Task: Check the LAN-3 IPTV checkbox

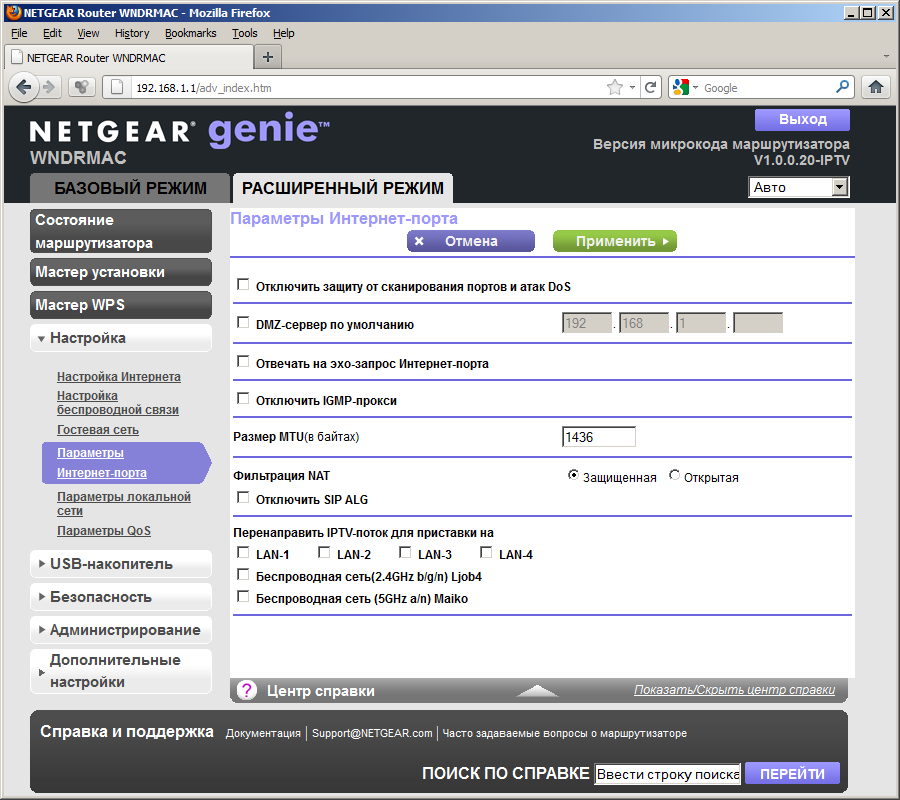Action: tap(405, 553)
